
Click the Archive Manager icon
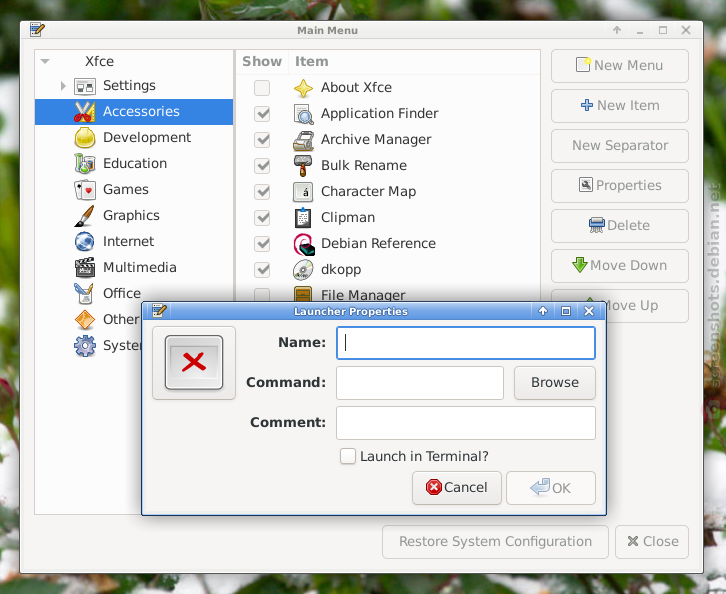tap(303, 140)
